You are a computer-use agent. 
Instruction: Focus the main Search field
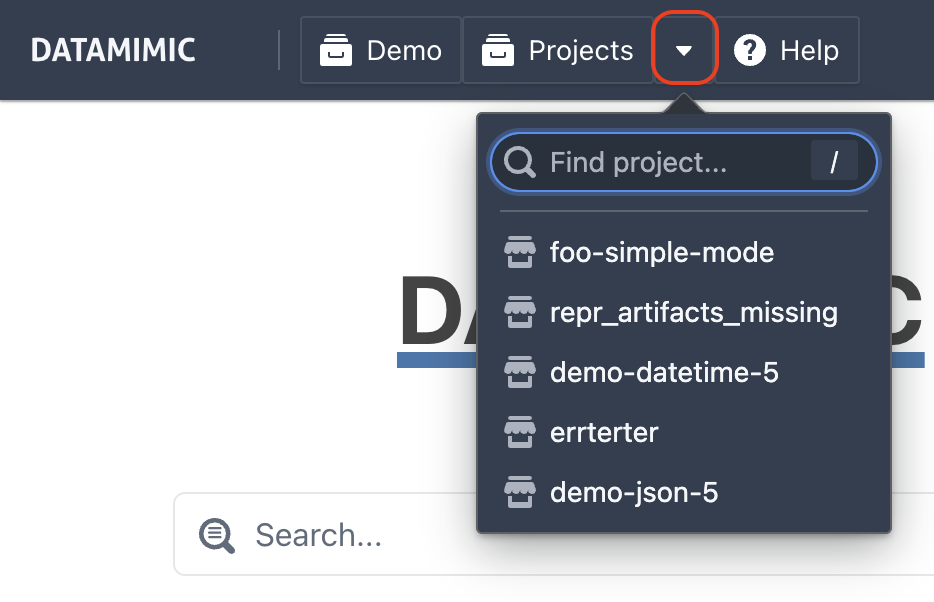point(554,534)
